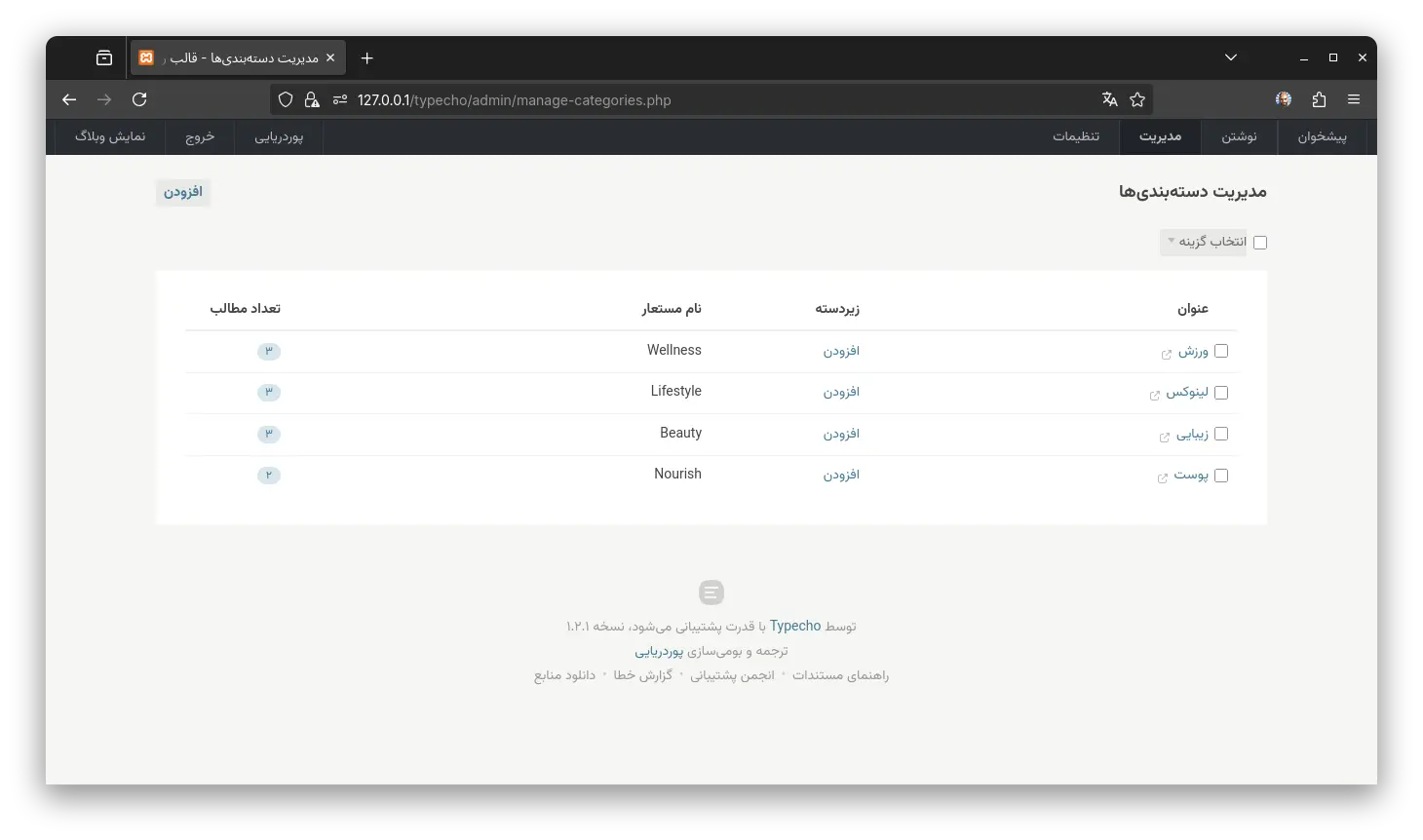Click the translate page icon in address bar
1423x840 pixels.
(1109, 99)
